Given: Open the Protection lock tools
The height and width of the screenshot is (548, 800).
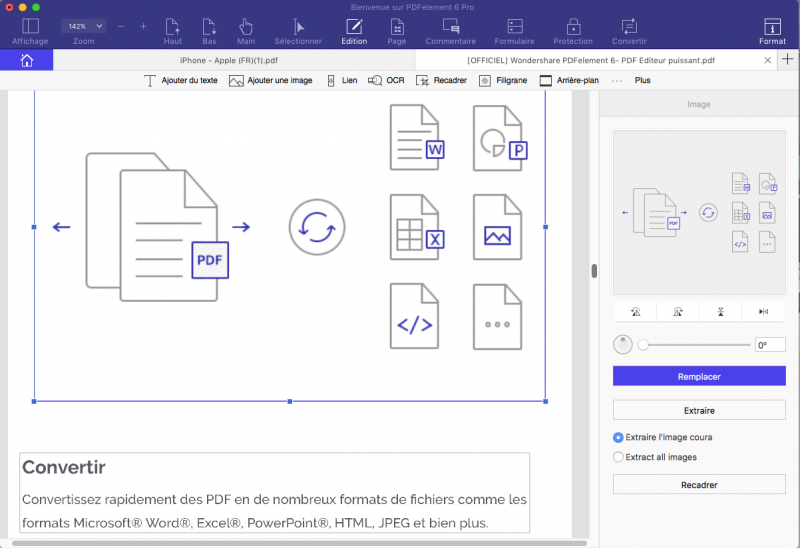Looking at the screenshot, I should (573, 30).
